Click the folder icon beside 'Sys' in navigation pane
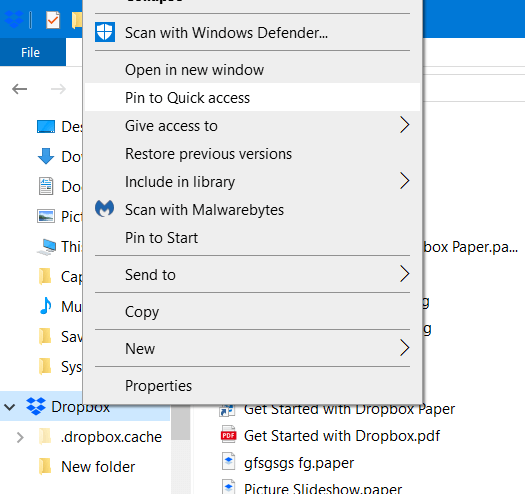This screenshot has height=494, width=525. [x=45, y=366]
